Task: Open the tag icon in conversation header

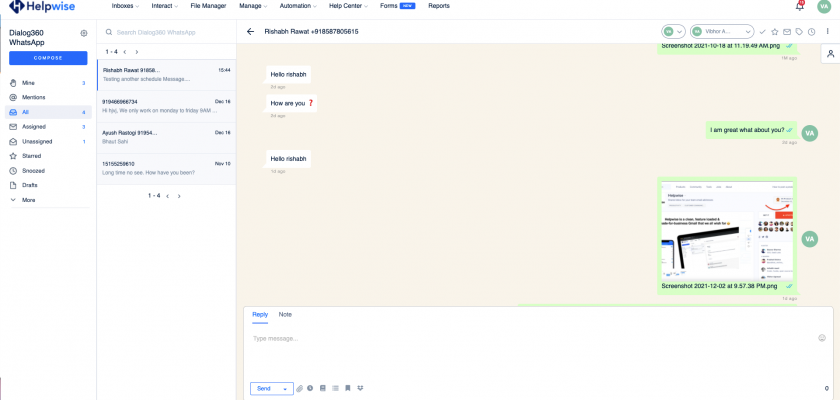Action: click(798, 32)
